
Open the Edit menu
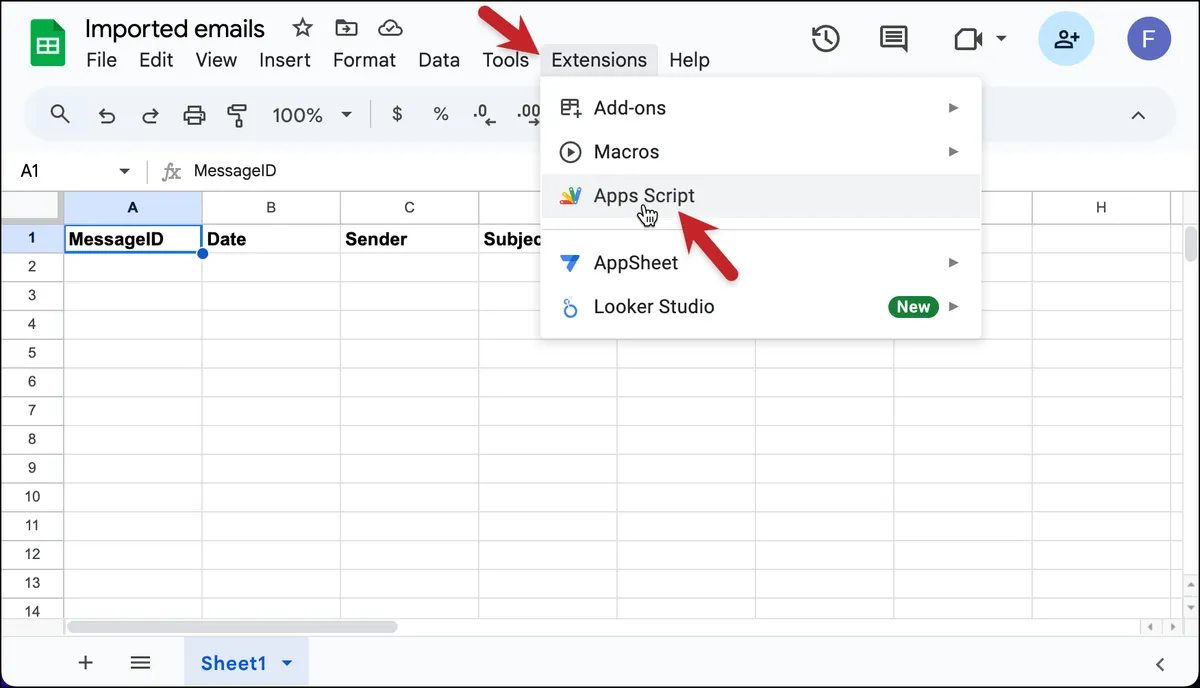pos(156,60)
